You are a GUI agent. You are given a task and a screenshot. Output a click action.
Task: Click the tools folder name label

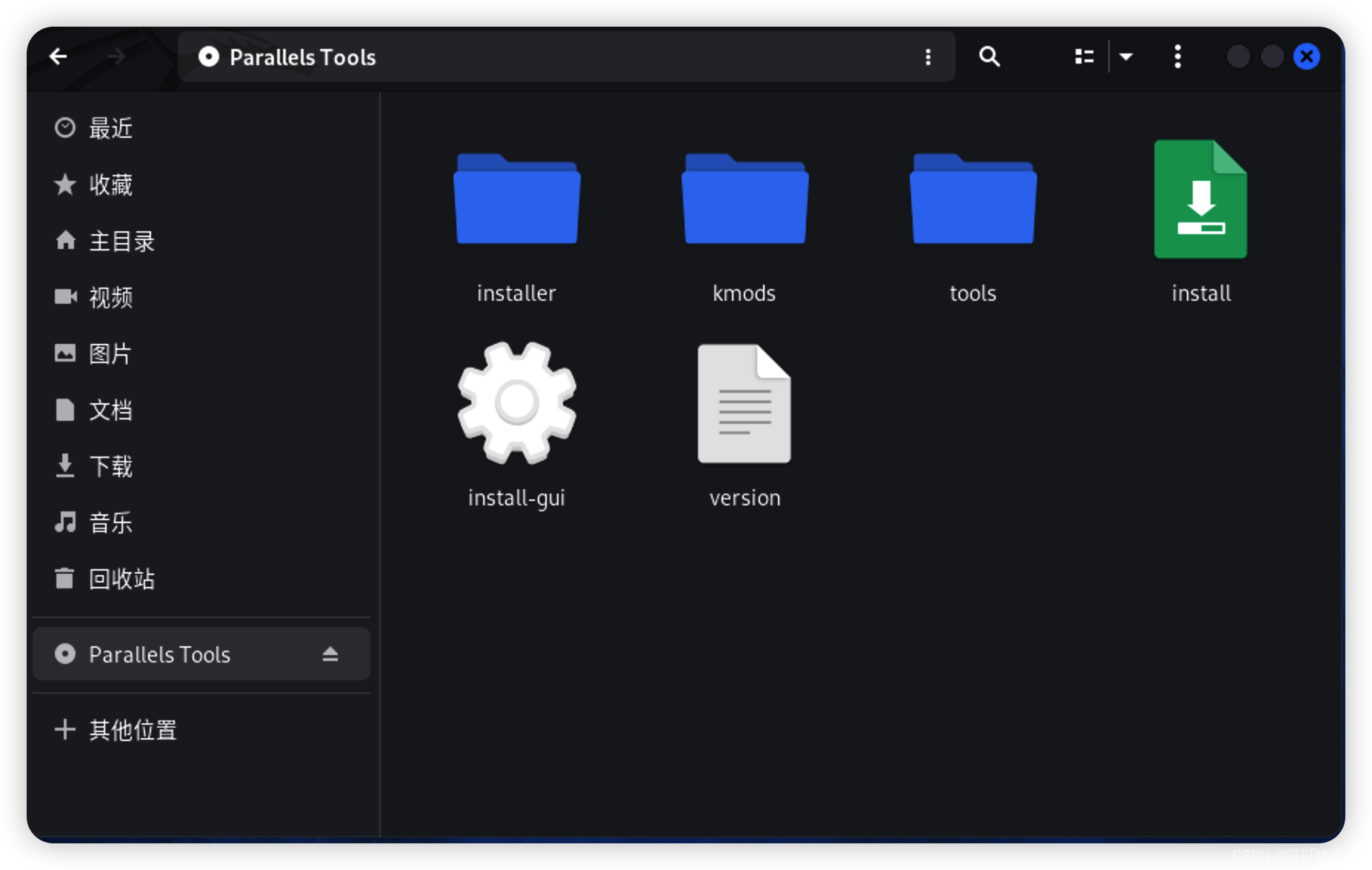(973, 293)
